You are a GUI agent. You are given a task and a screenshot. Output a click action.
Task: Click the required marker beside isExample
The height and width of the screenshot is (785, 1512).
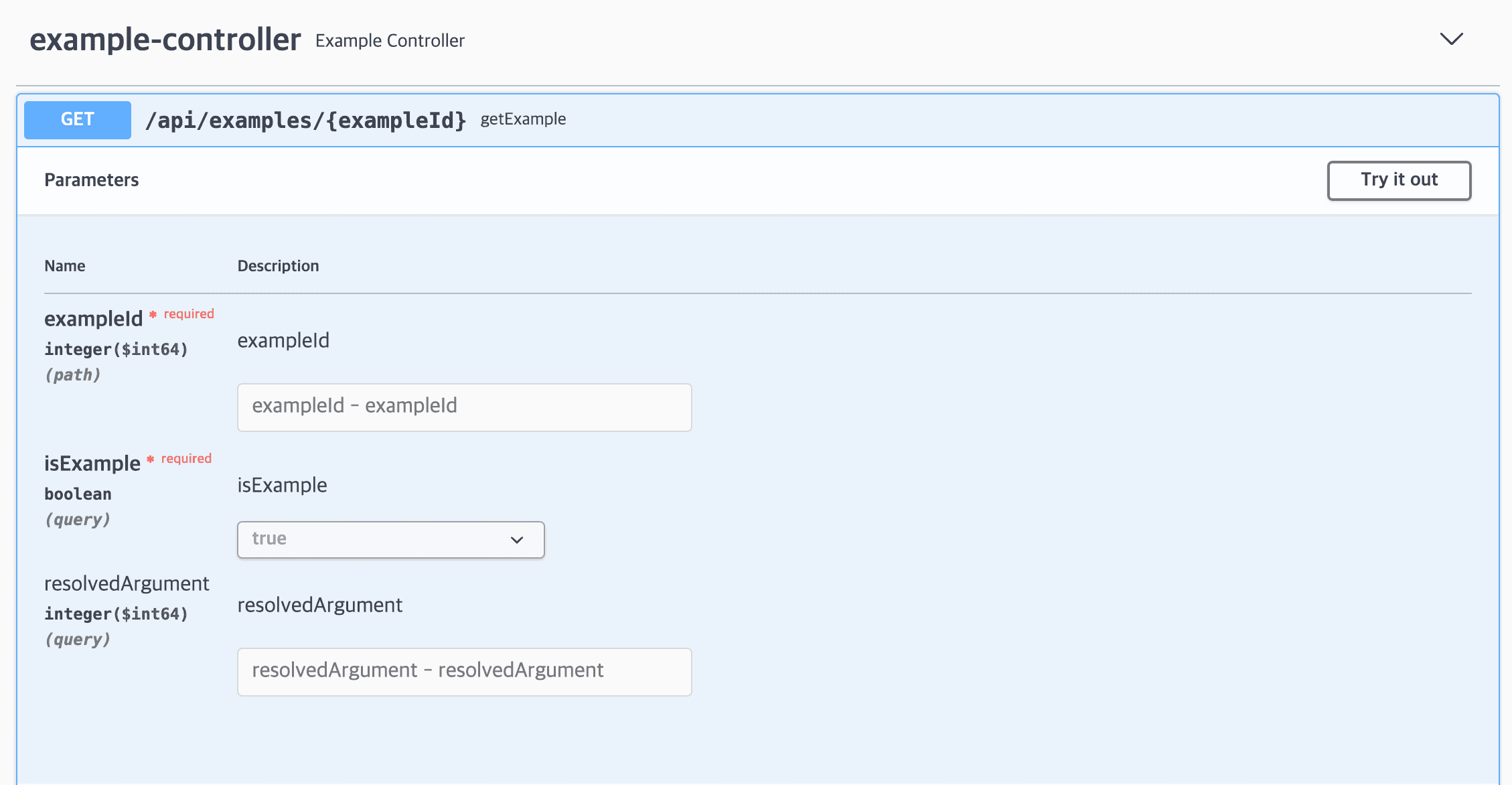[179, 459]
